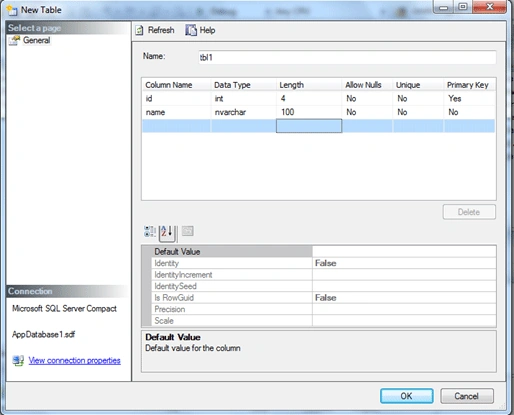Select the IdentityIncrement property
514x415 pixels.
[x=232, y=275]
